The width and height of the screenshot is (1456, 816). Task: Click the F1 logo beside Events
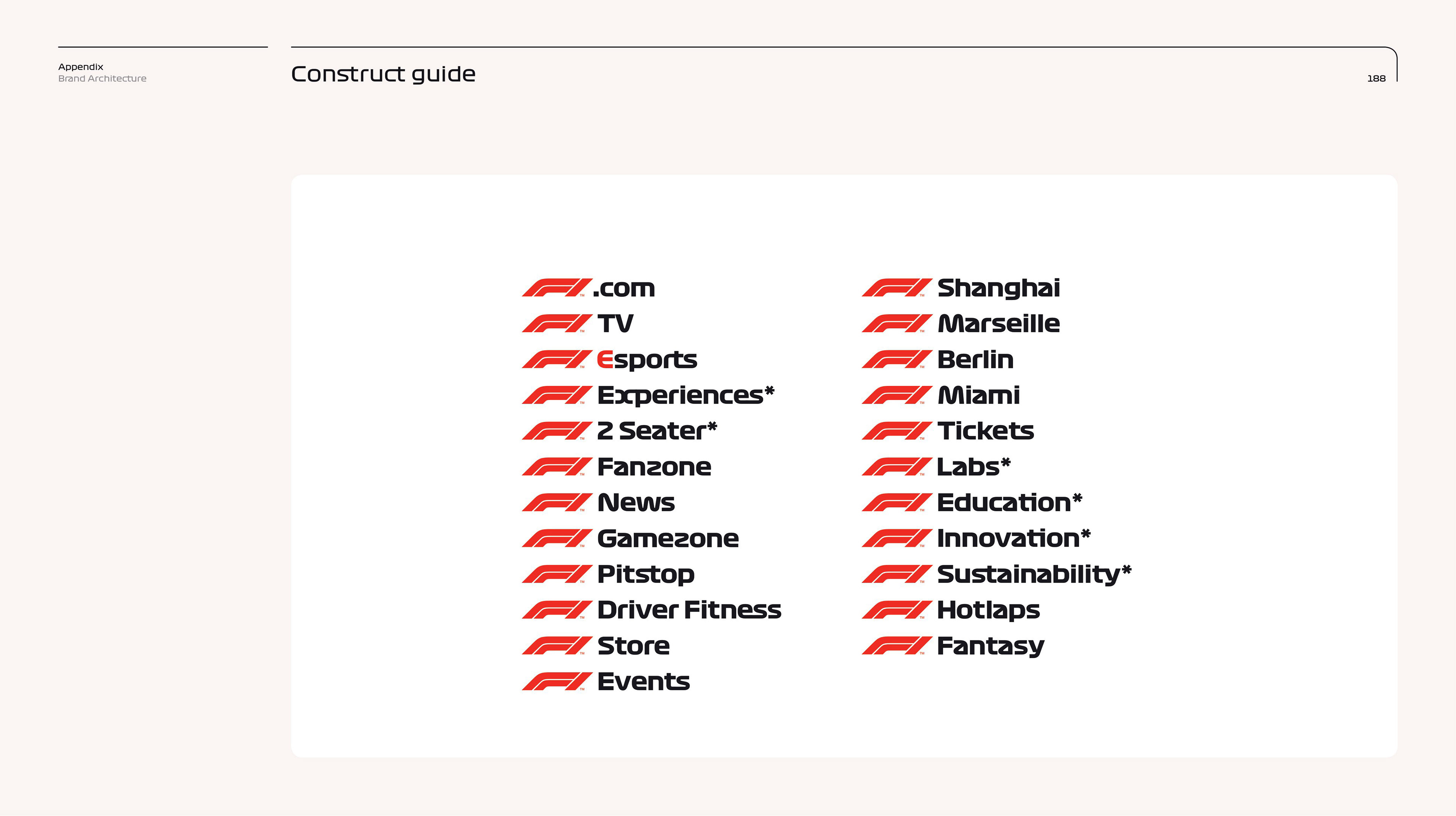(557, 681)
